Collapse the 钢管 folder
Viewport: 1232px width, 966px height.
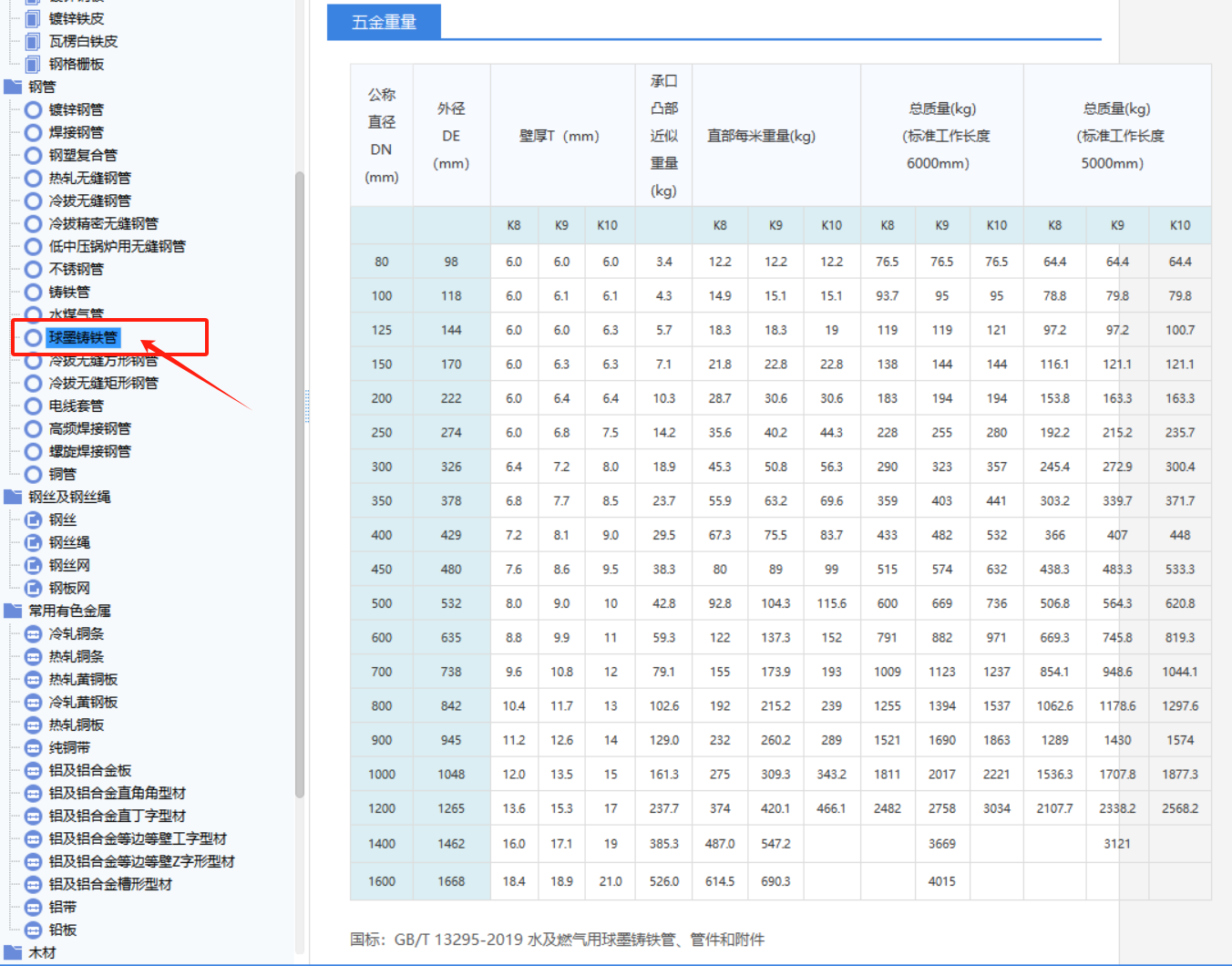[13, 87]
